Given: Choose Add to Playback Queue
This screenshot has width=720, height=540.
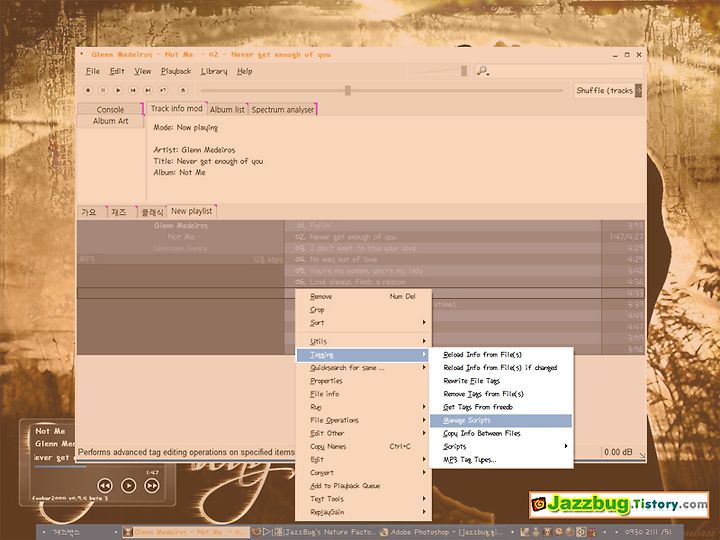Looking at the screenshot, I should tap(363, 486).
